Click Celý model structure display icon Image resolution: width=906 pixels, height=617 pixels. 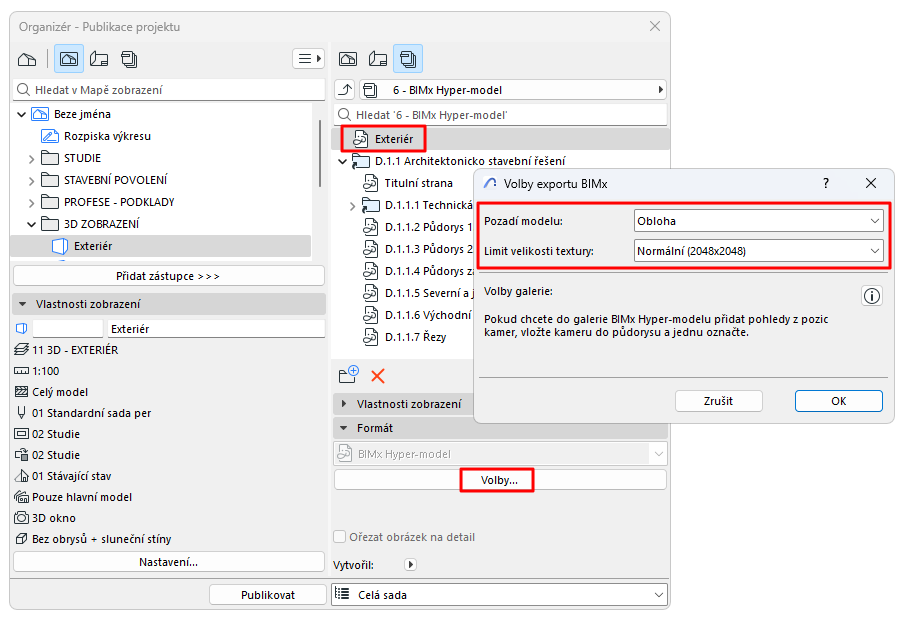click(21, 392)
